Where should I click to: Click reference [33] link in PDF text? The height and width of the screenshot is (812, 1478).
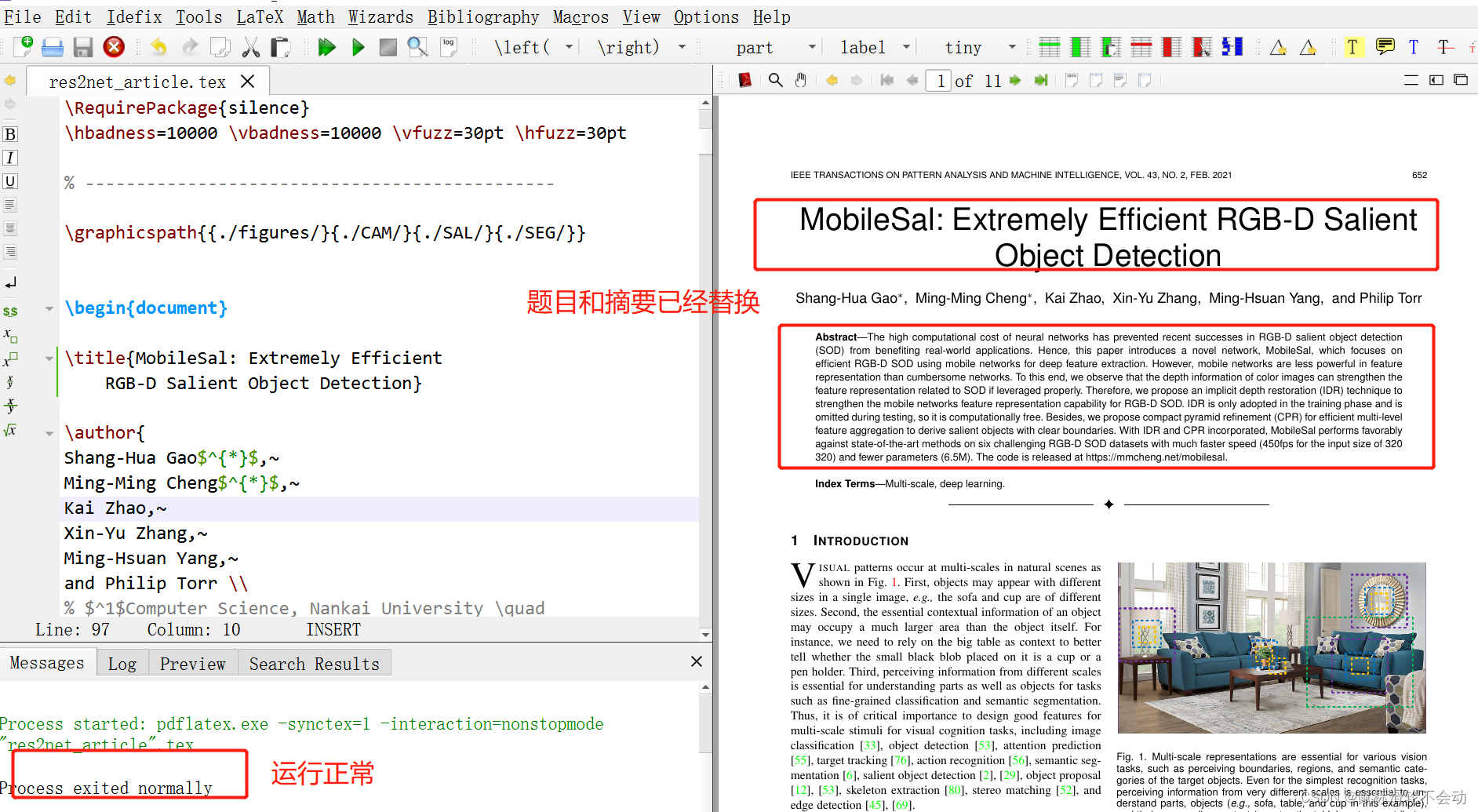(868, 745)
